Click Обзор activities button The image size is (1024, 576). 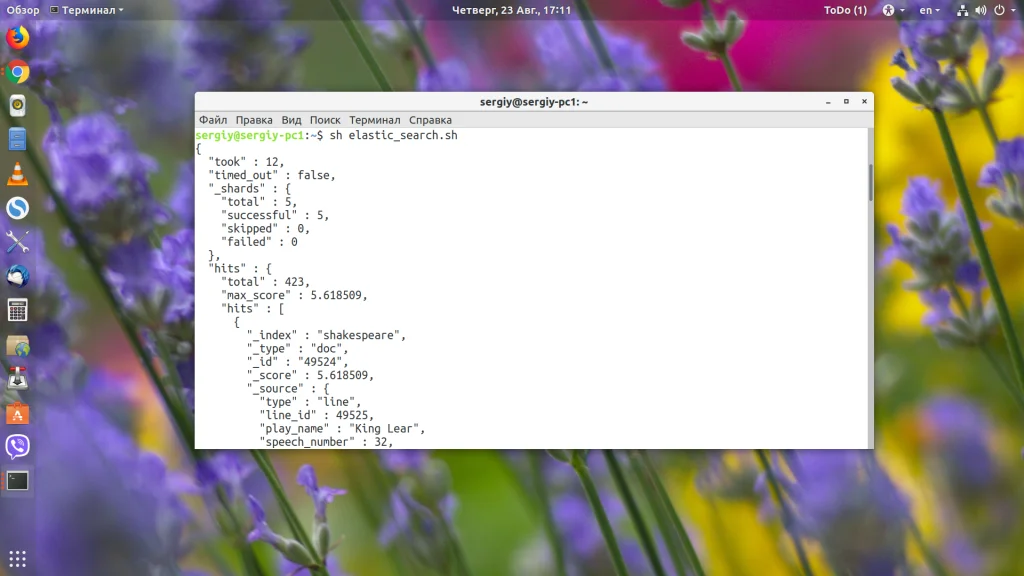[x=23, y=10]
